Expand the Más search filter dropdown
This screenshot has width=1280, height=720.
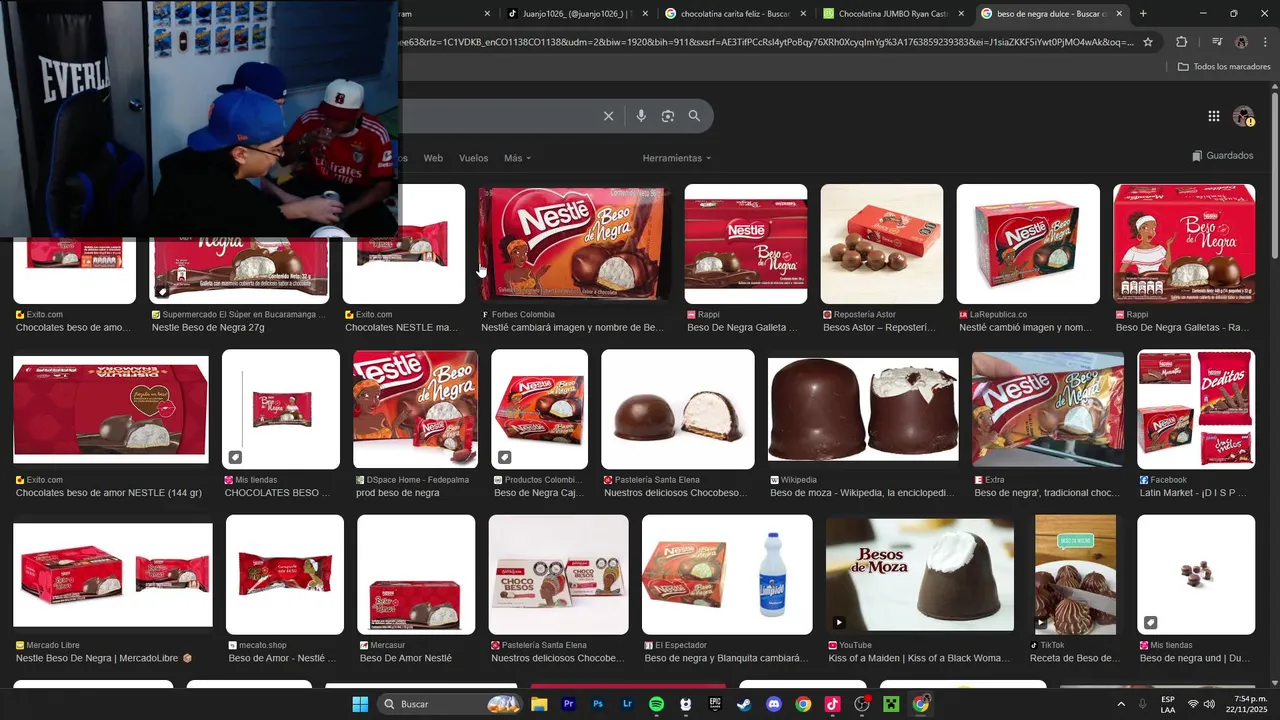click(517, 158)
